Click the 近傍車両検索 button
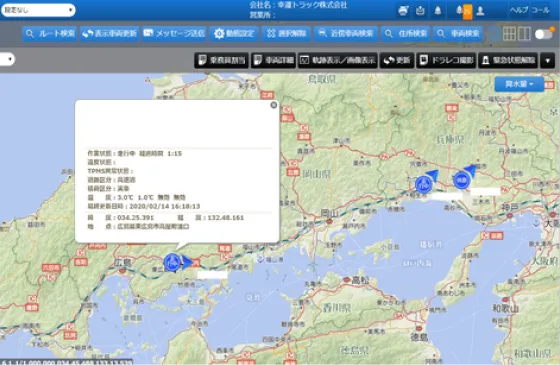 point(345,34)
